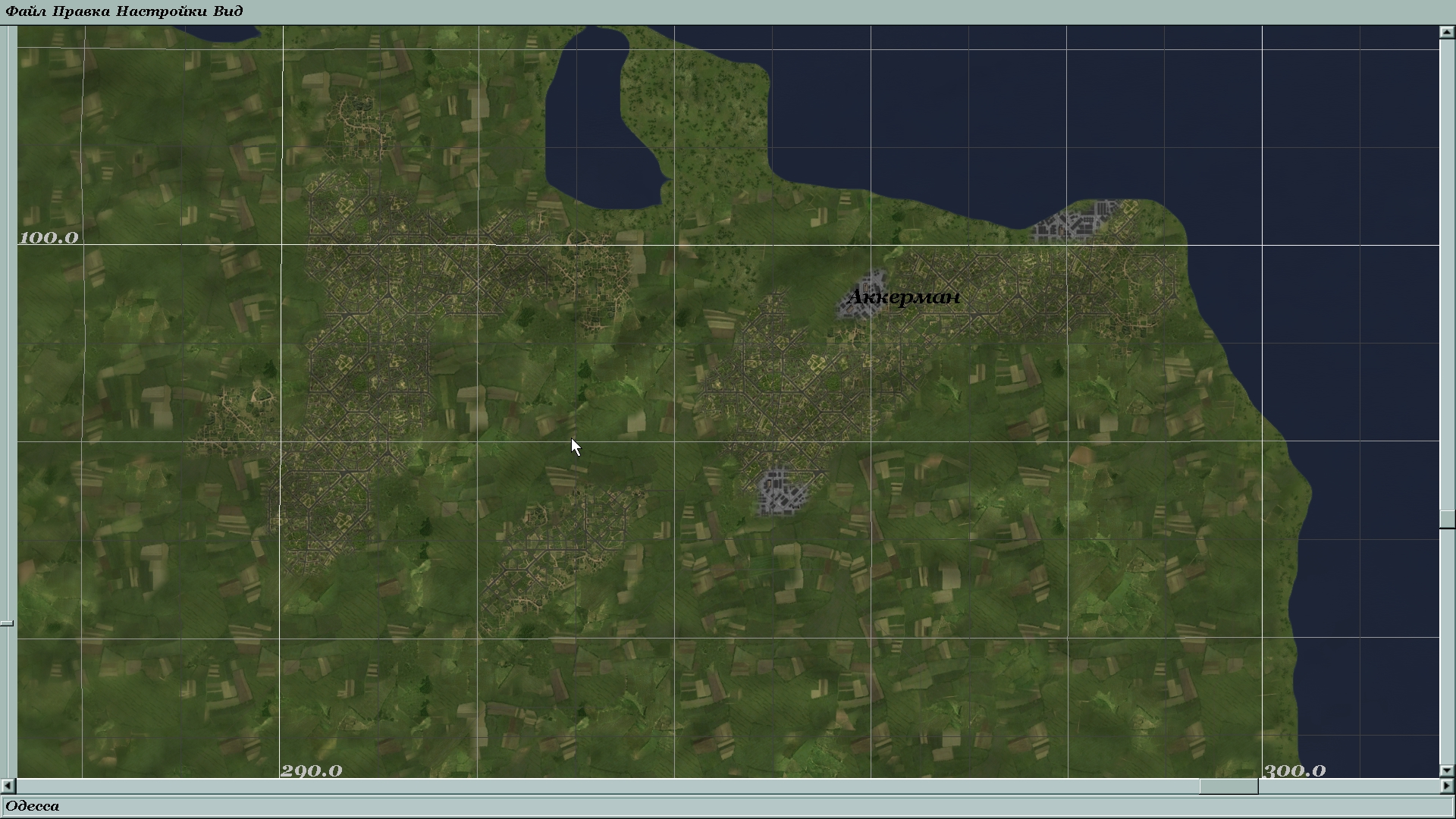Click the 100.0 grid coordinate label
This screenshot has width=1456, height=819.
point(49,238)
